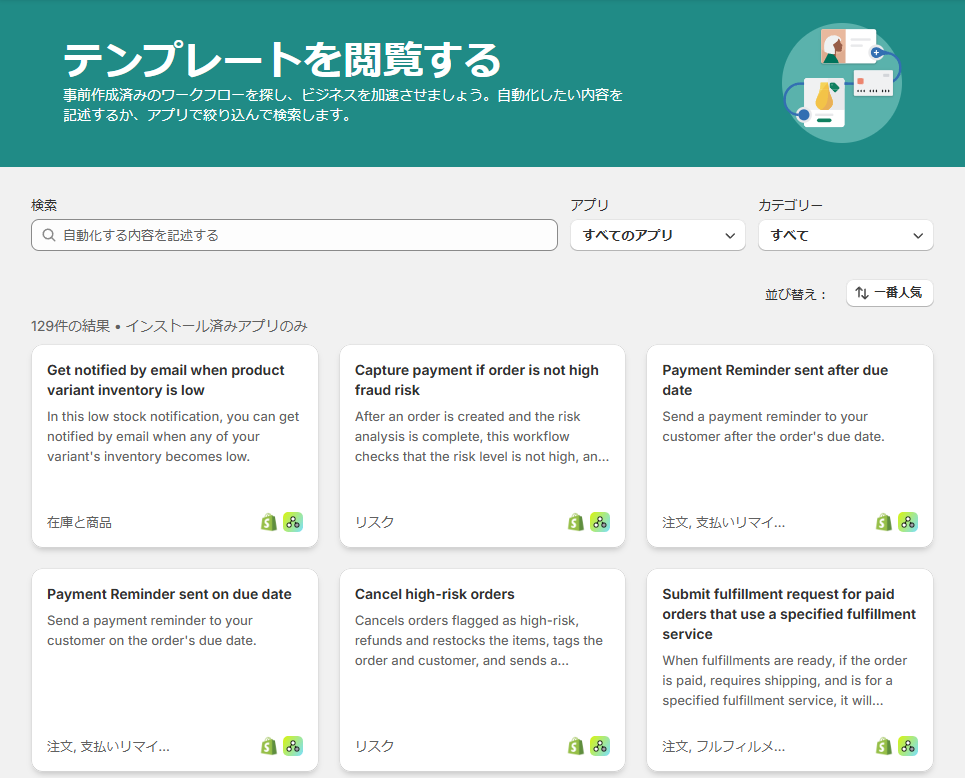Click the Cancel high-risk orders description text
This screenshot has width=965, height=778.
tap(479, 641)
